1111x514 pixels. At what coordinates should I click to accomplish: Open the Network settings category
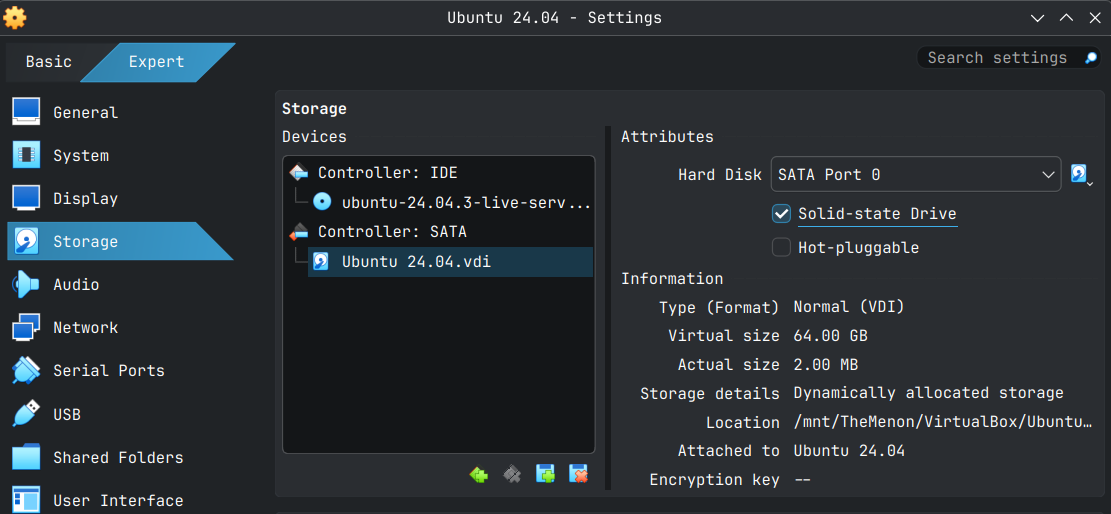click(x=85, y=328)
